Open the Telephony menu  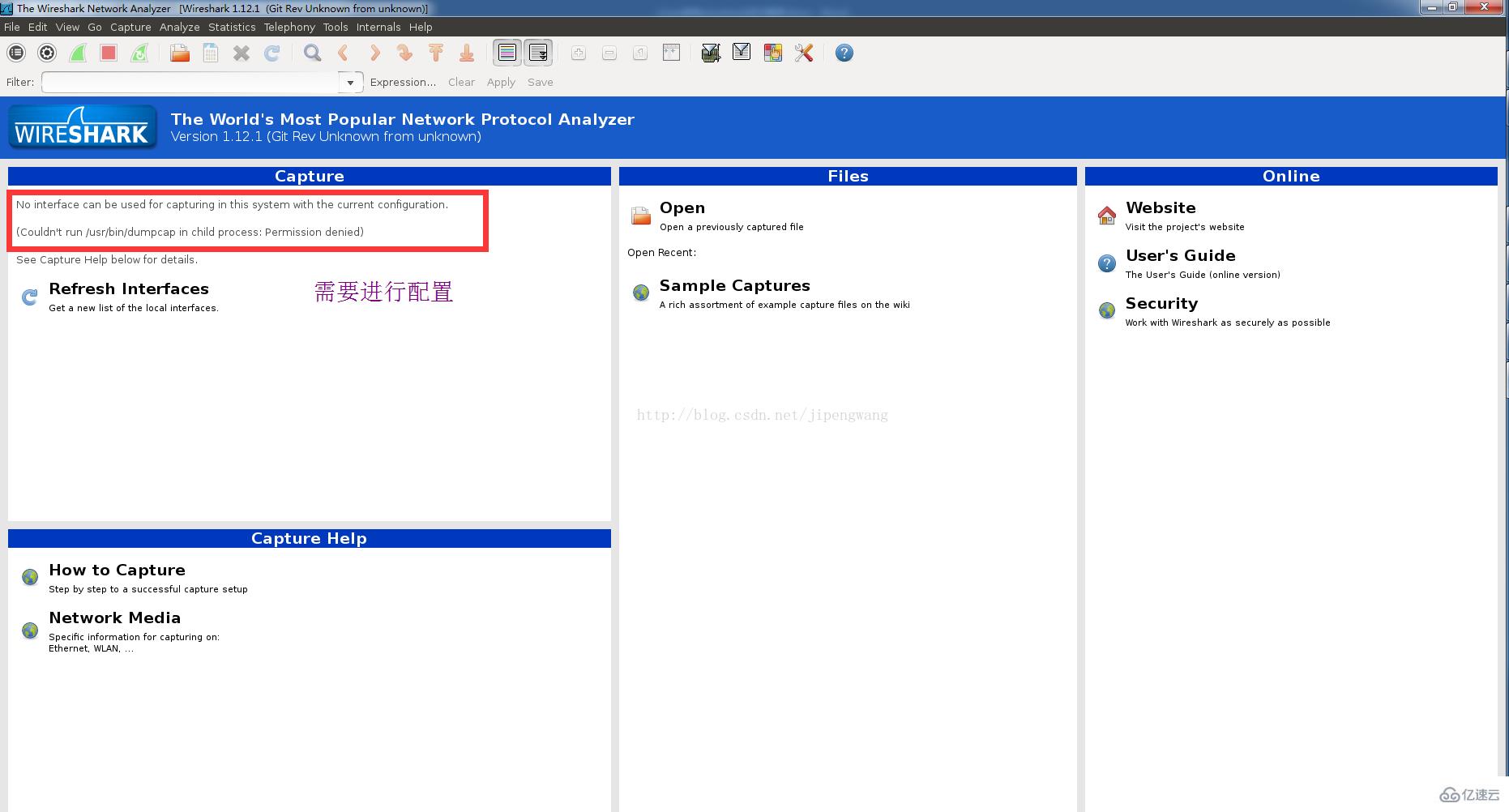(289, 27)
